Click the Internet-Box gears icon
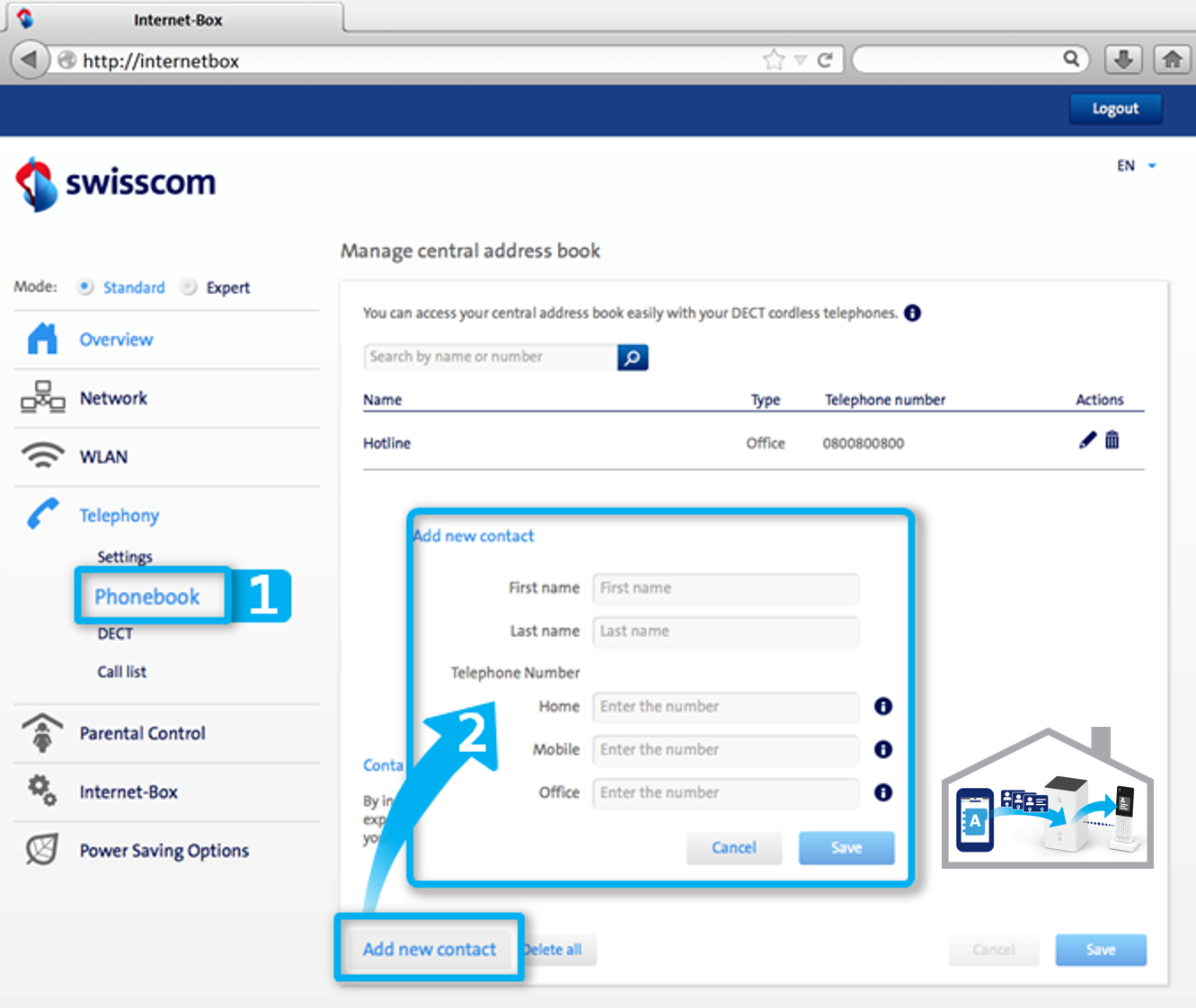The width and height of the screenshot is (1196, 1008). pyautogui.click(x=42, y=791)
